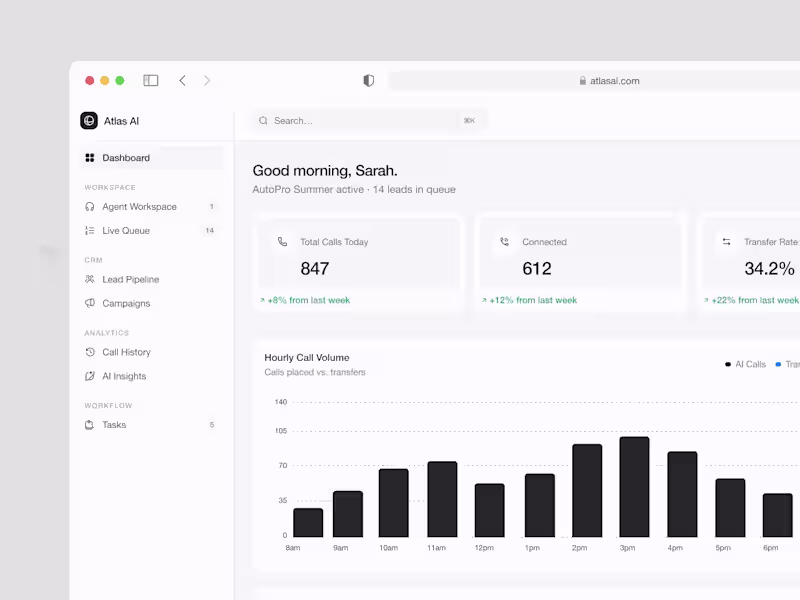800x600 pixels.
Task: Click the 3pm bar in the chart
Action: coord(635,487)
